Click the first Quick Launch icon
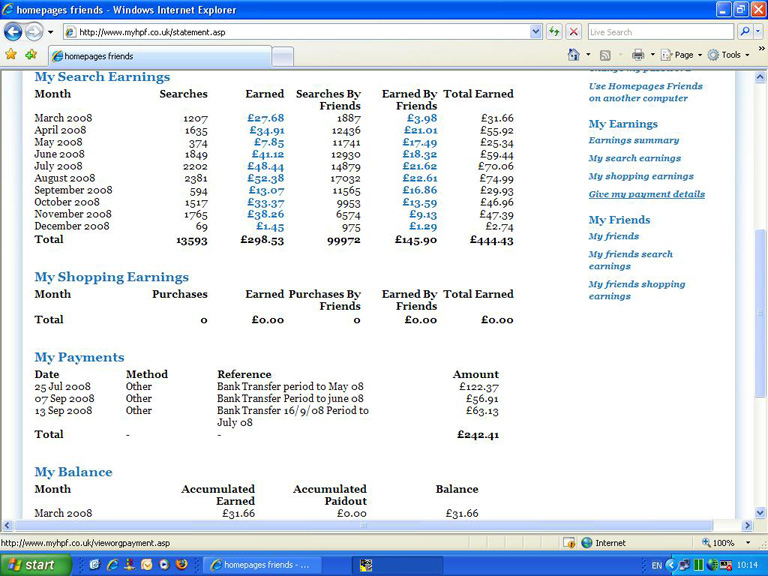Screen dimensions: 768x576 pyautogui.click(x=95, y=565)
